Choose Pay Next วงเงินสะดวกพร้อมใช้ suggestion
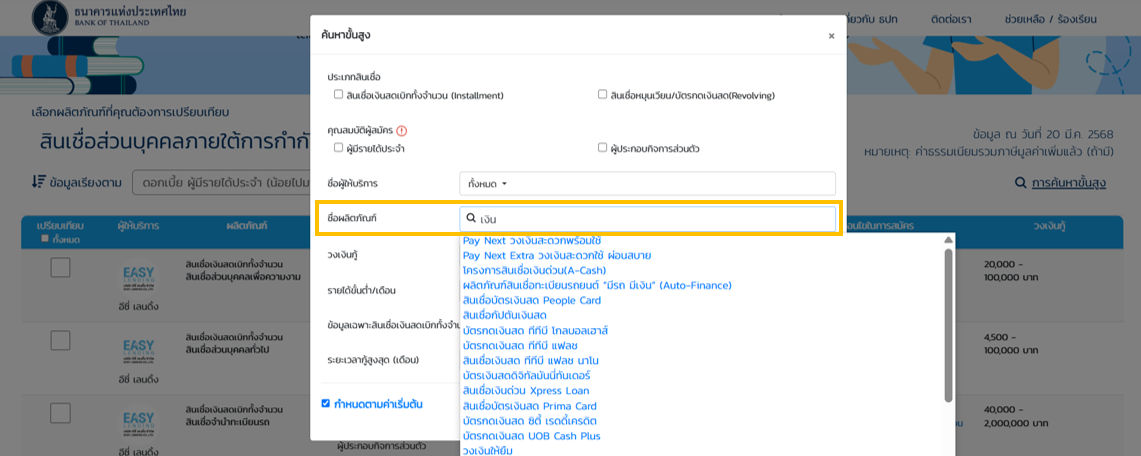 click(x=532, y=241)
